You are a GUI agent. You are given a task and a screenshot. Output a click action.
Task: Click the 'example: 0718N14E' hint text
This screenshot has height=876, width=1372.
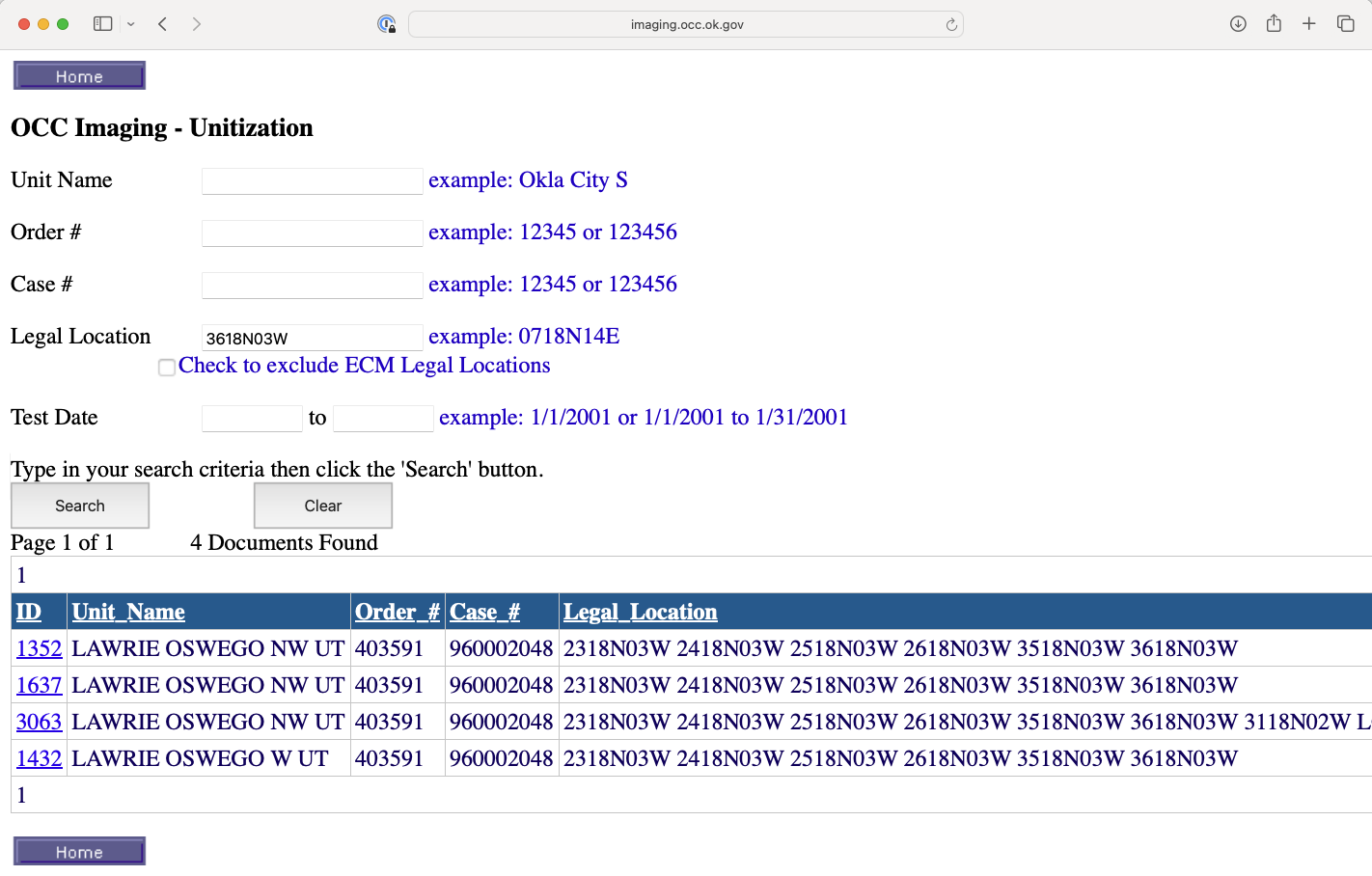[x=524, y=336]
